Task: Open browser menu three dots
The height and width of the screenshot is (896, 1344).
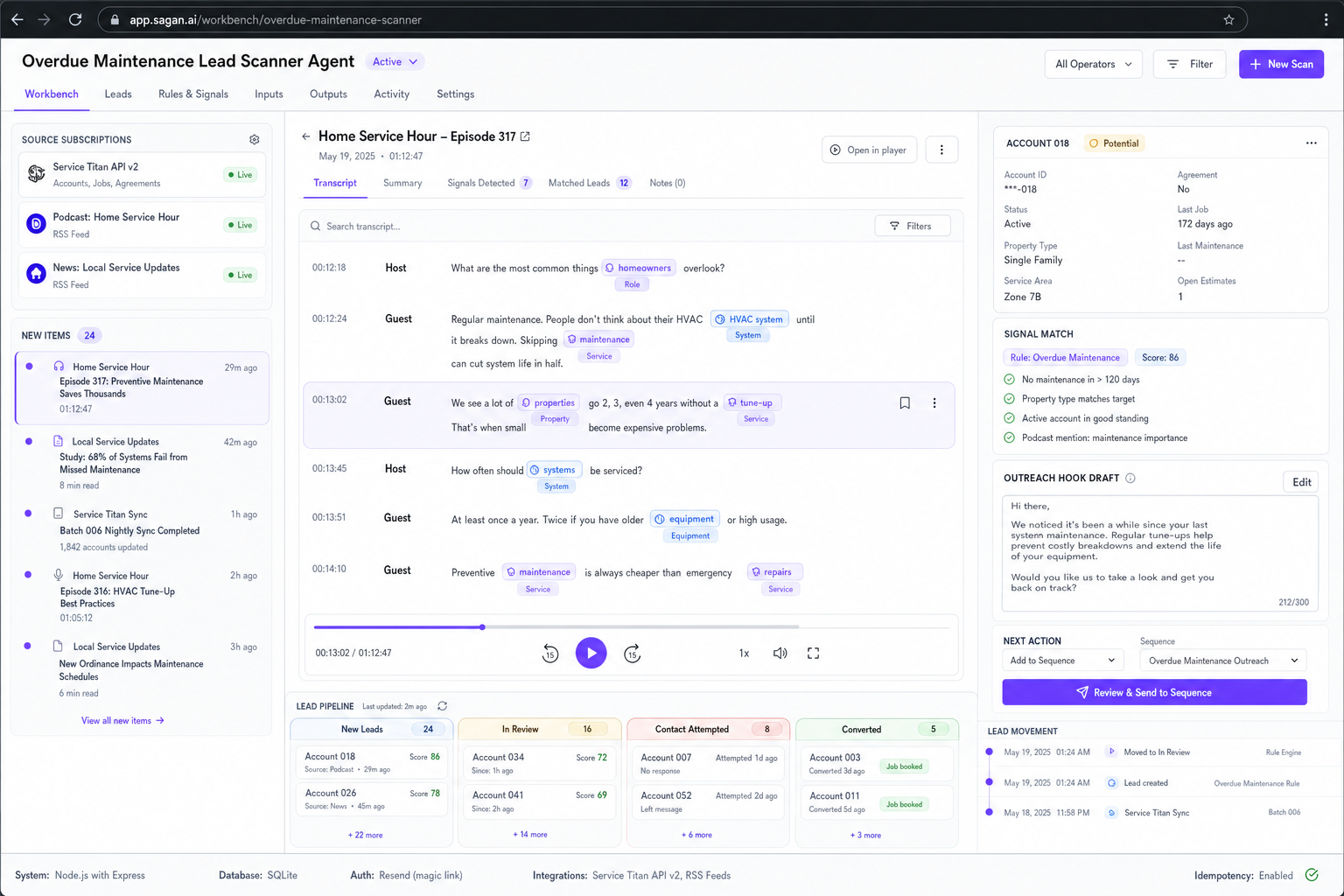Action: [1326, 19]
